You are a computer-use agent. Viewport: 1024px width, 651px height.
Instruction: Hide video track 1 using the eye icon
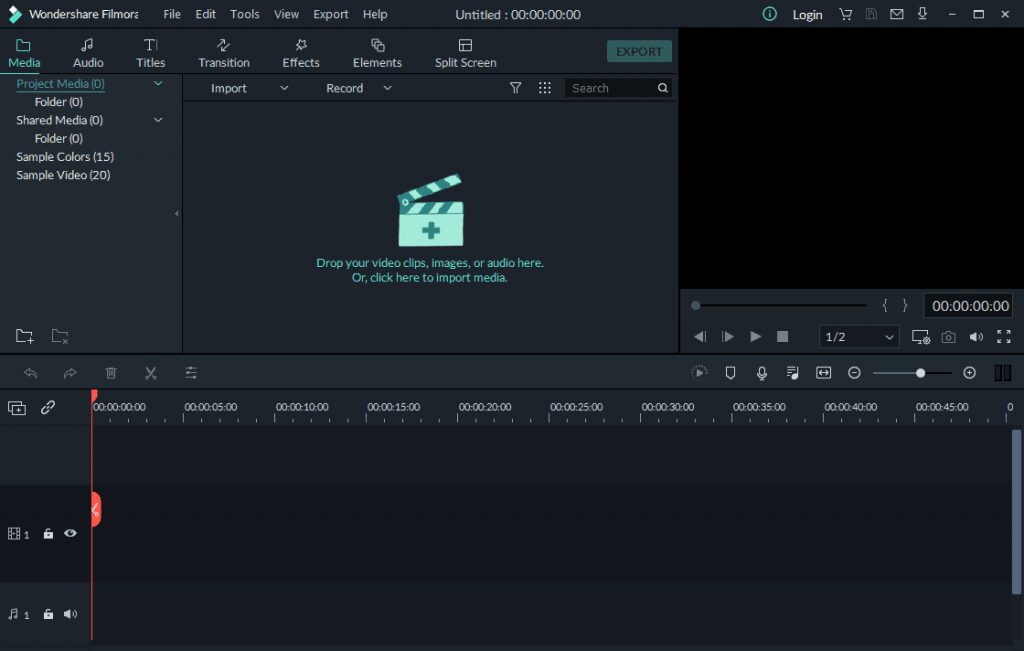click(x=70, y=533)
